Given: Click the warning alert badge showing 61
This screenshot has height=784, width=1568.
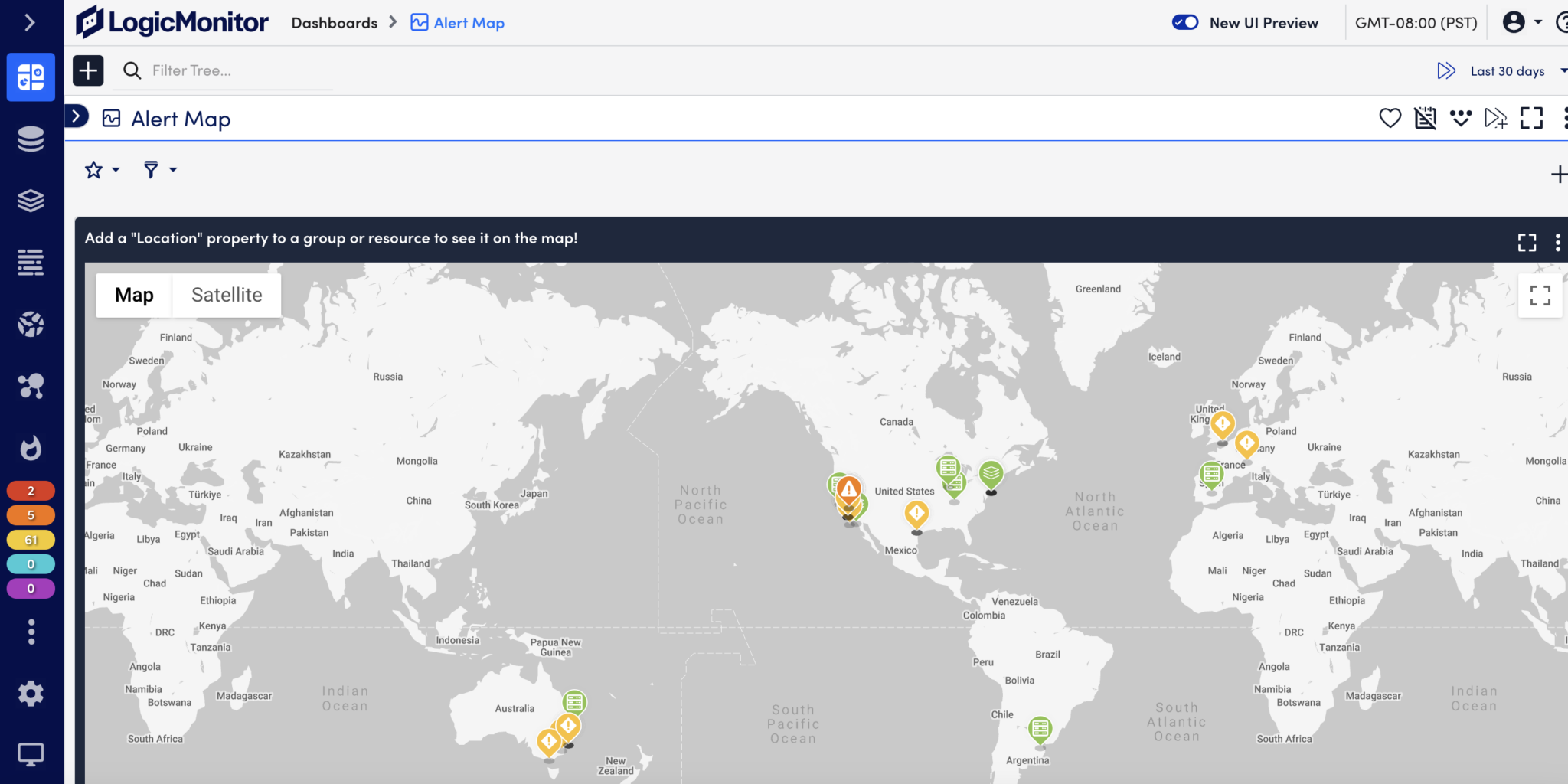Looking at the screenshot, I should 31,539.
